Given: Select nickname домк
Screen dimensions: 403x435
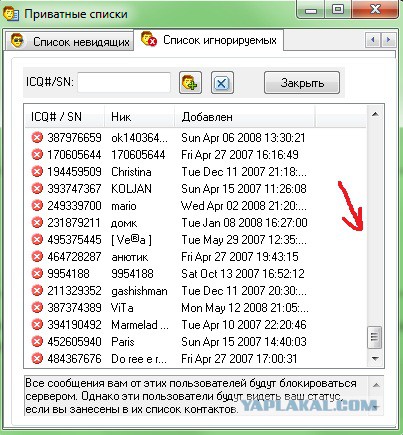Looking at the screenshot, I should click(124, 223).
